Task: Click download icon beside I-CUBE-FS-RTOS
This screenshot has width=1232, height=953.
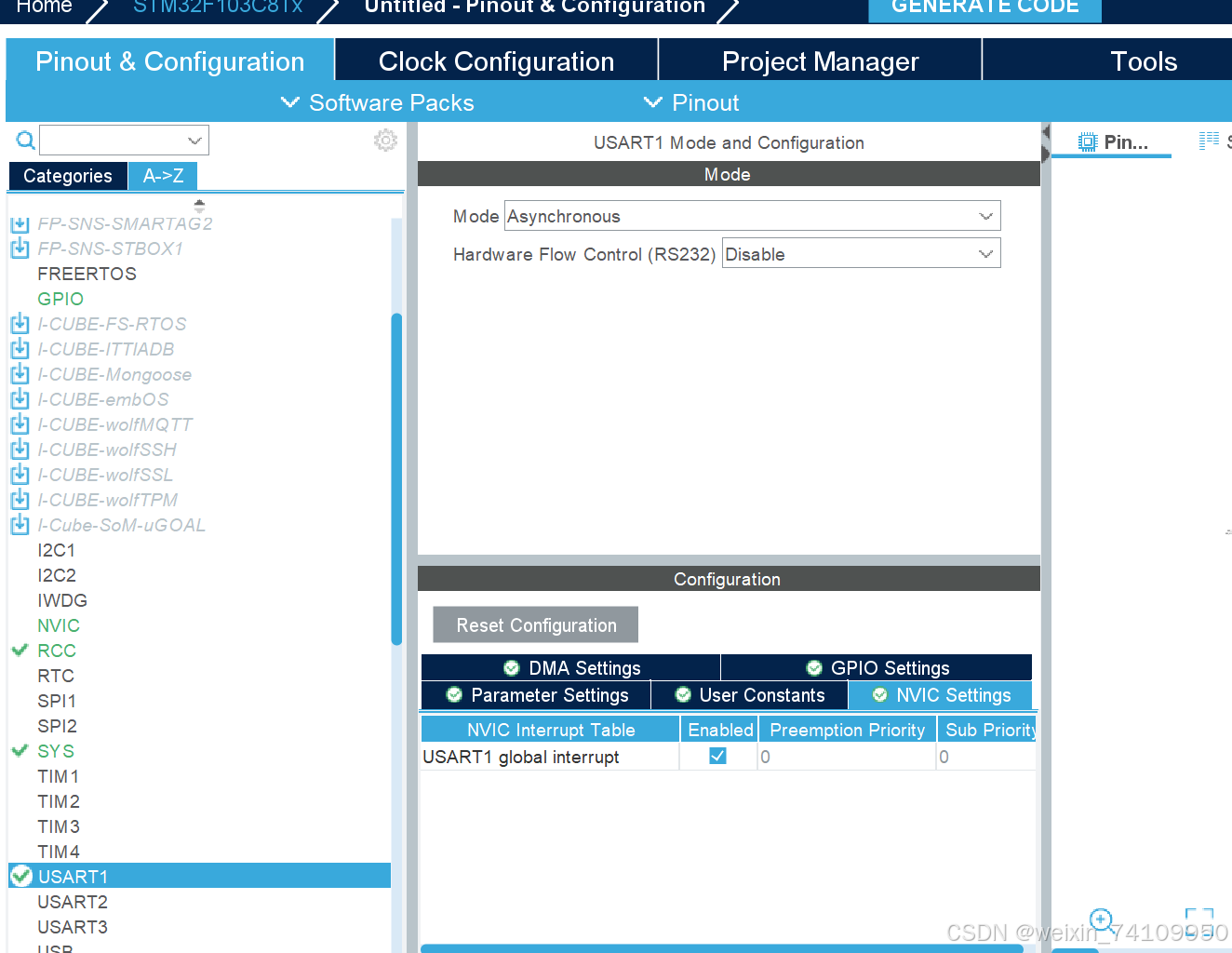Action: click(20, 324)
